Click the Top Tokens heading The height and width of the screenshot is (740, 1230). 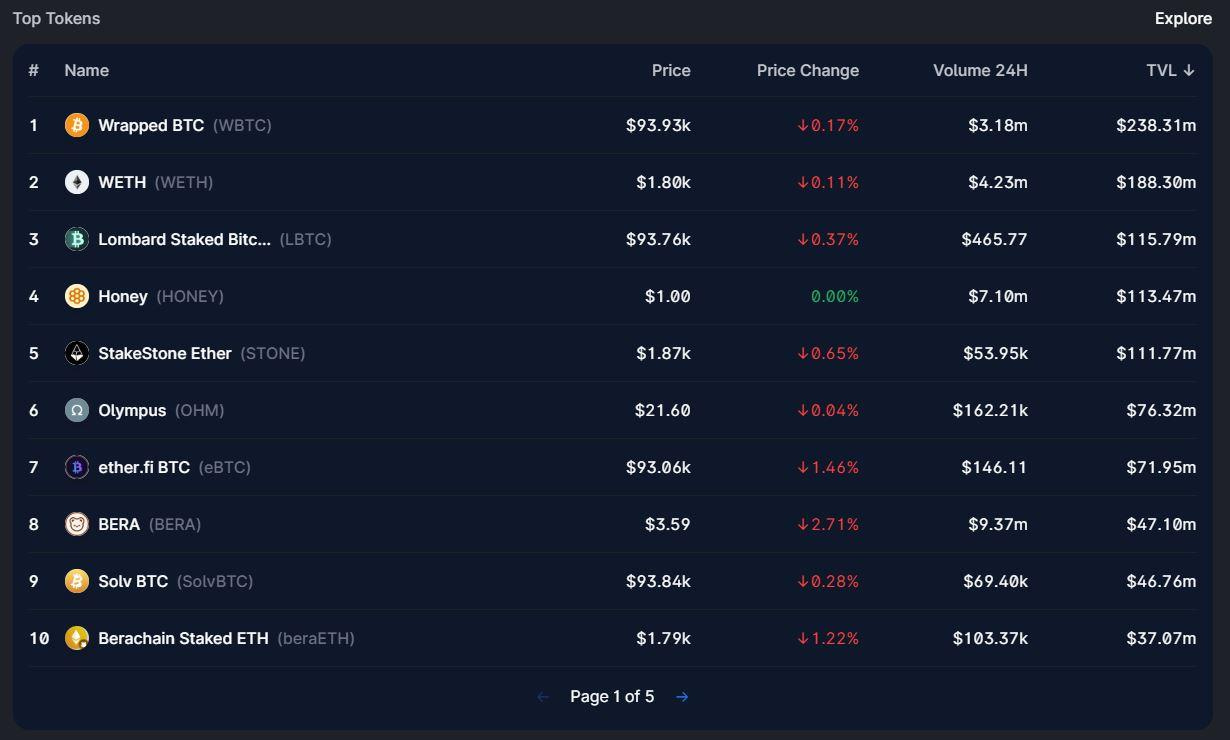pyautogui.click(x=56, y=19)
